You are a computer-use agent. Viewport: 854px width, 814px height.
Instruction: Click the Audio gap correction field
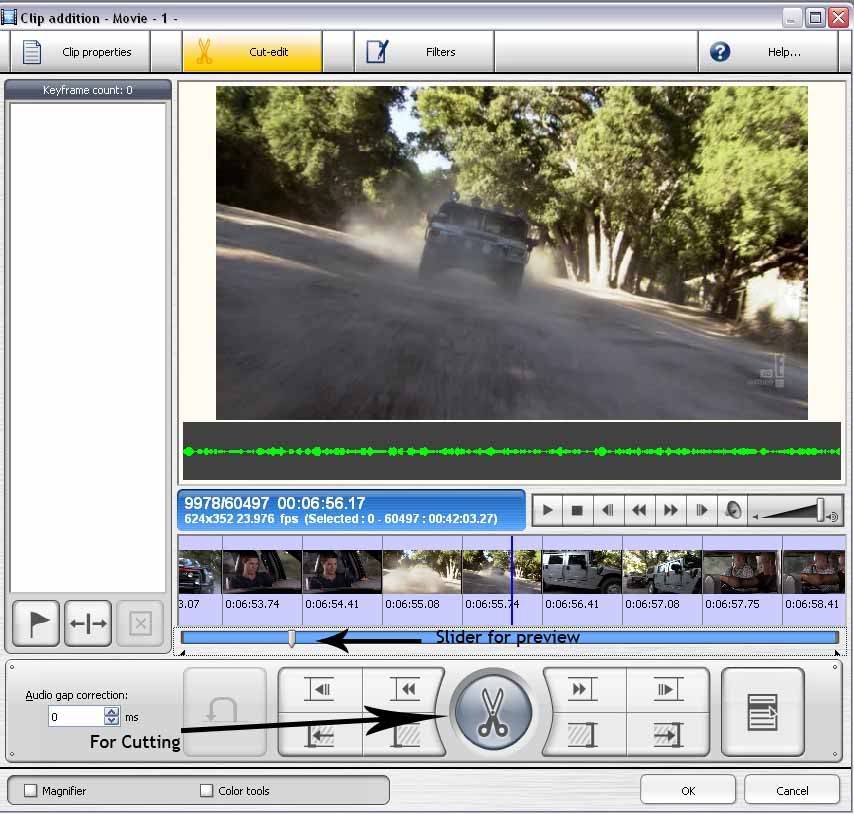(x=76, y=717)
